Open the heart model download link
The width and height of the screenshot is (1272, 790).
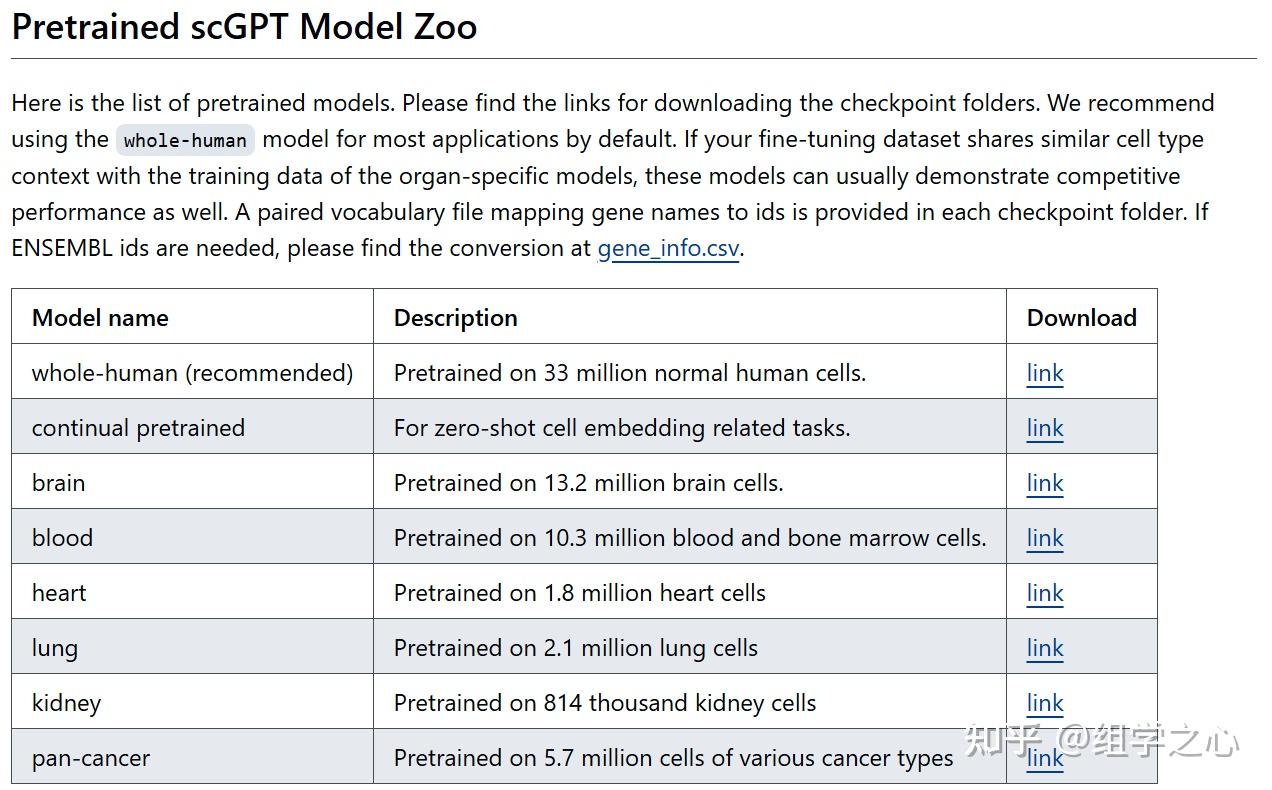click(x=1044, y=593)
